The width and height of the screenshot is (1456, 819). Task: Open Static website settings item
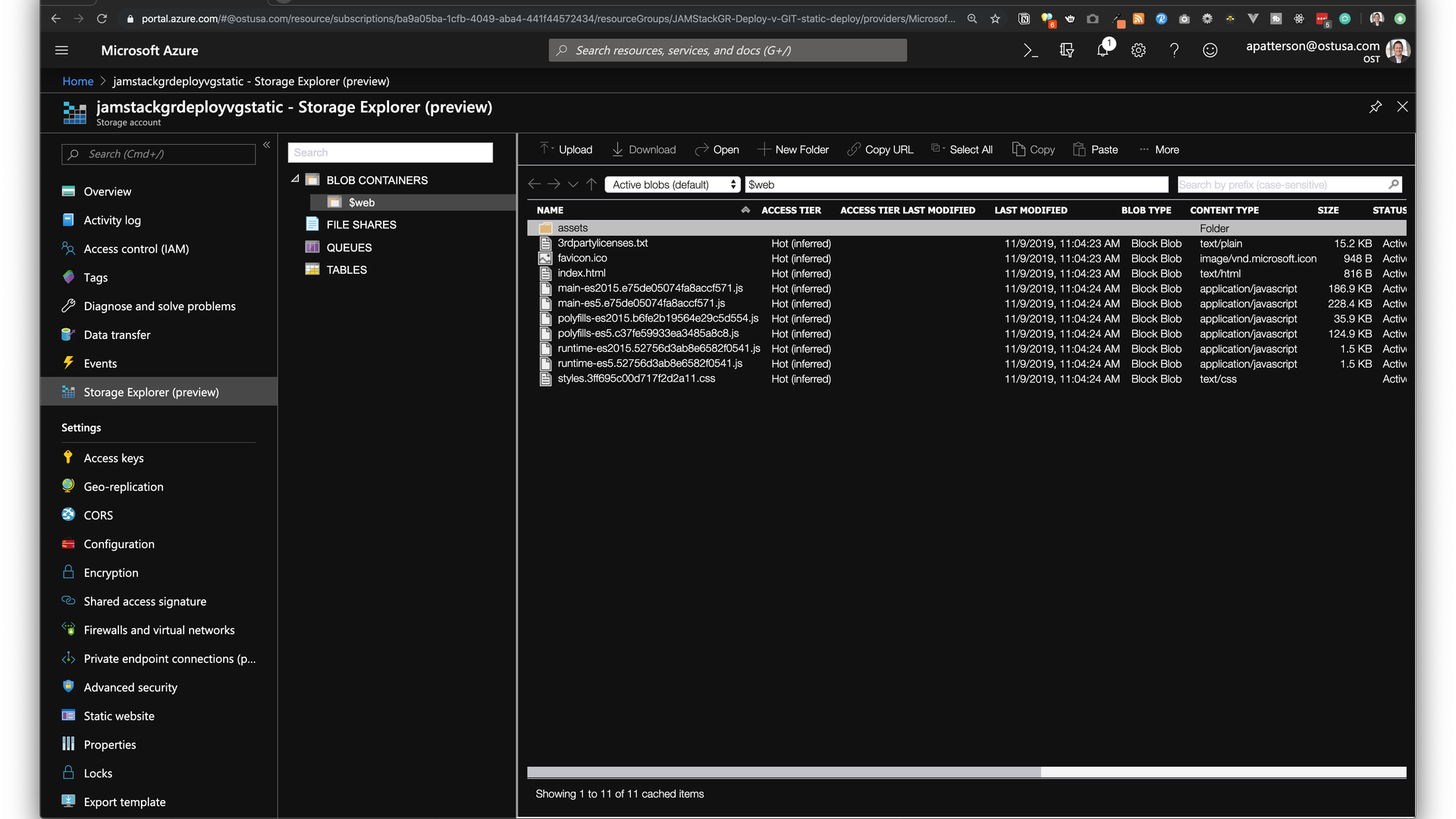click(118, 716)
